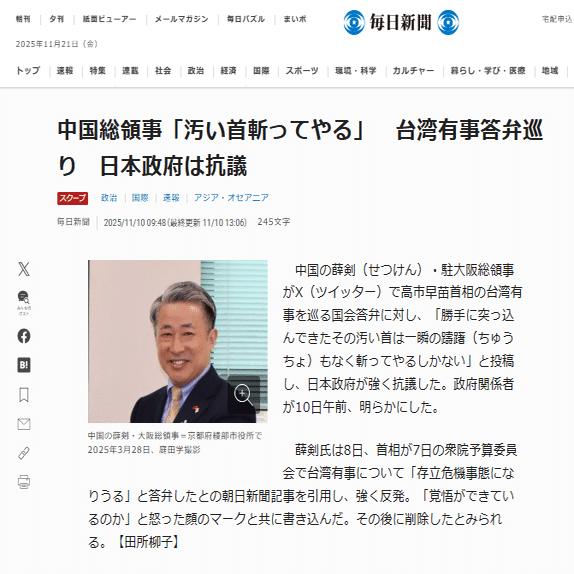Click the 毎日新聞 logo

click(401, 22)
